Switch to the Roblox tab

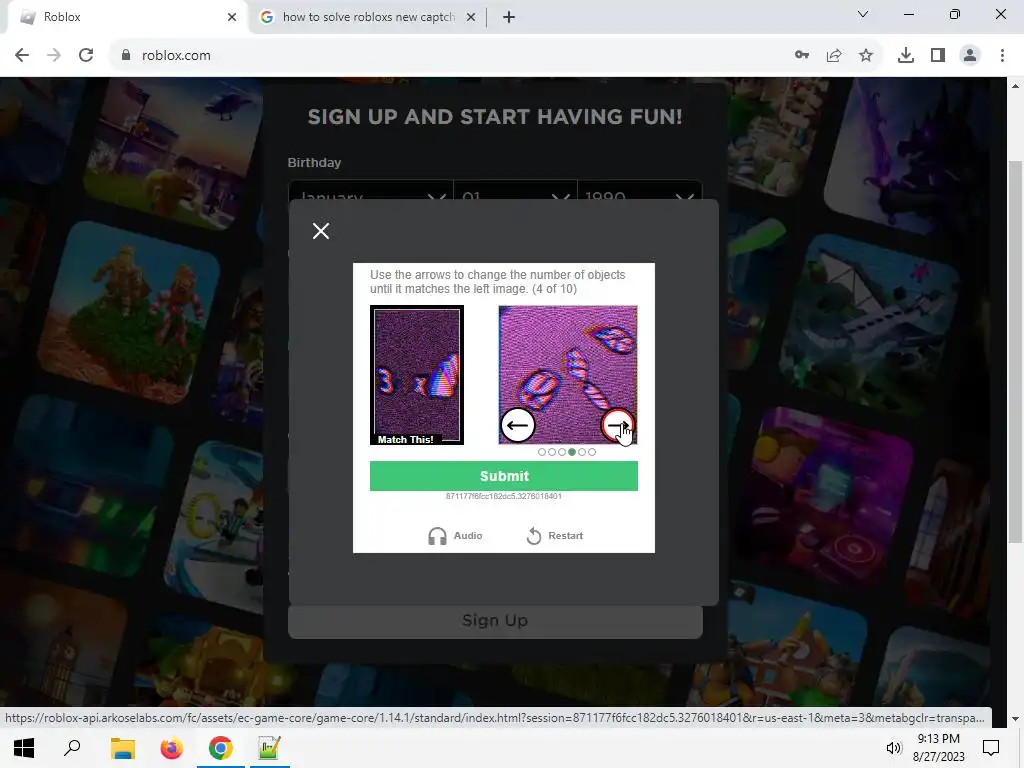124,17
